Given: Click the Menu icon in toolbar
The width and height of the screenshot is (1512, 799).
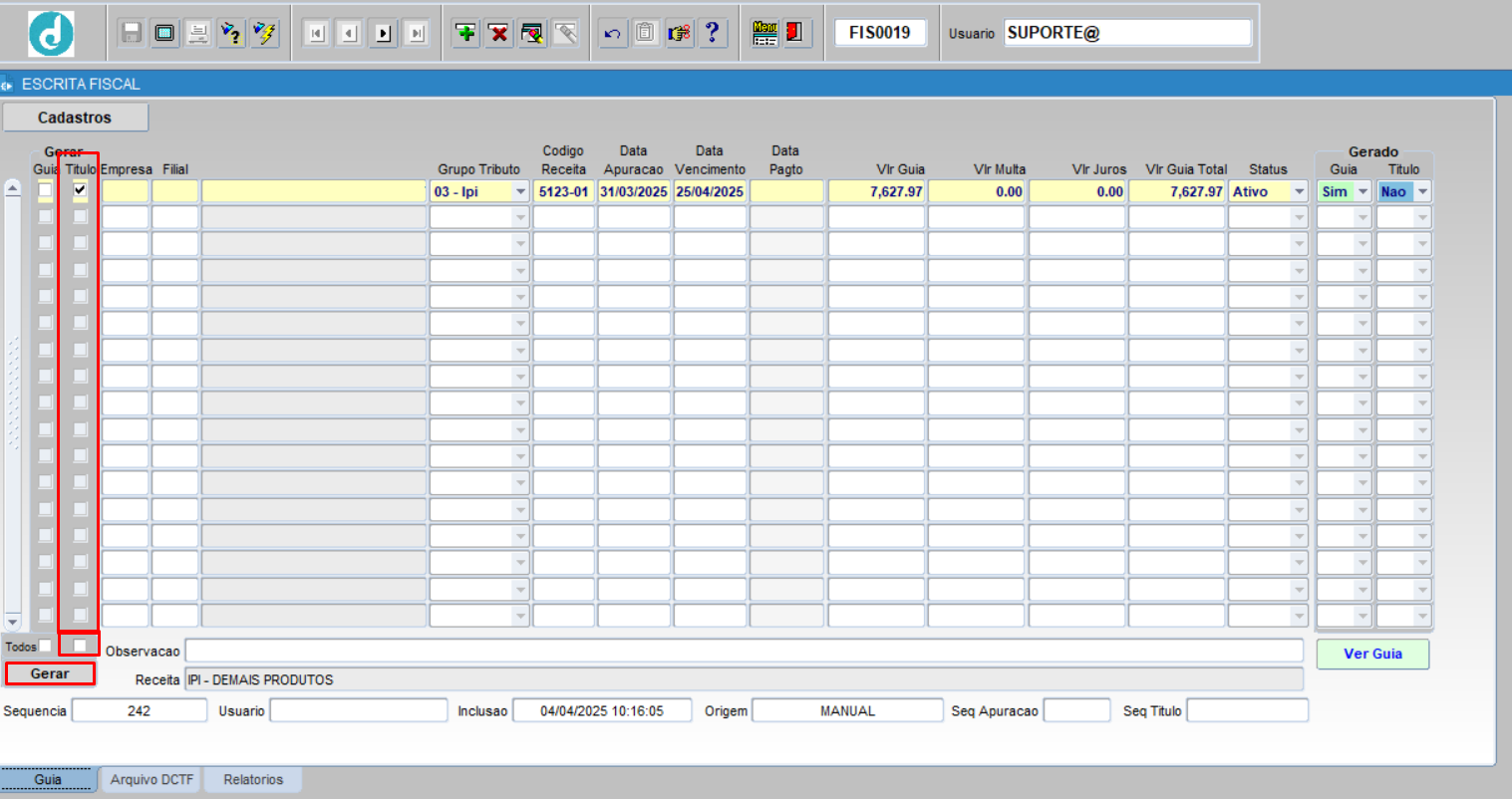Looking at the screenshot, I should [764, 33].
